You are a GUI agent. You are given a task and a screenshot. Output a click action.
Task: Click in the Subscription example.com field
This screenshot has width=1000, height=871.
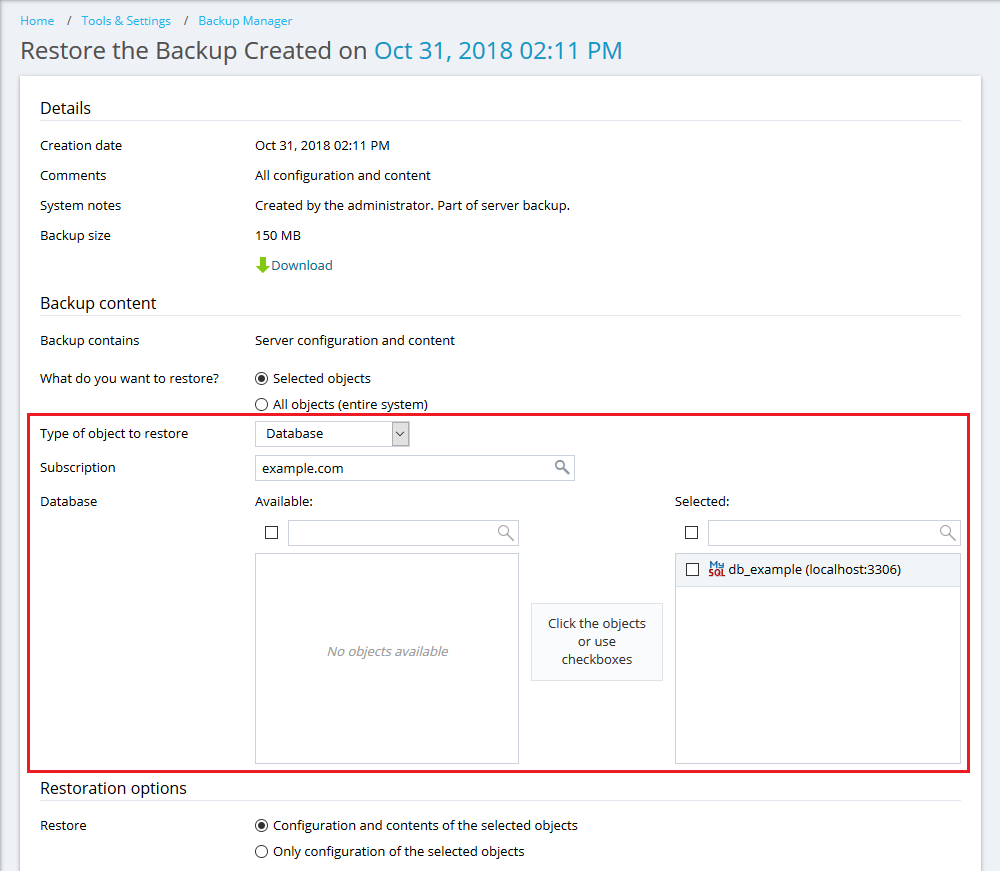(400, 468)
